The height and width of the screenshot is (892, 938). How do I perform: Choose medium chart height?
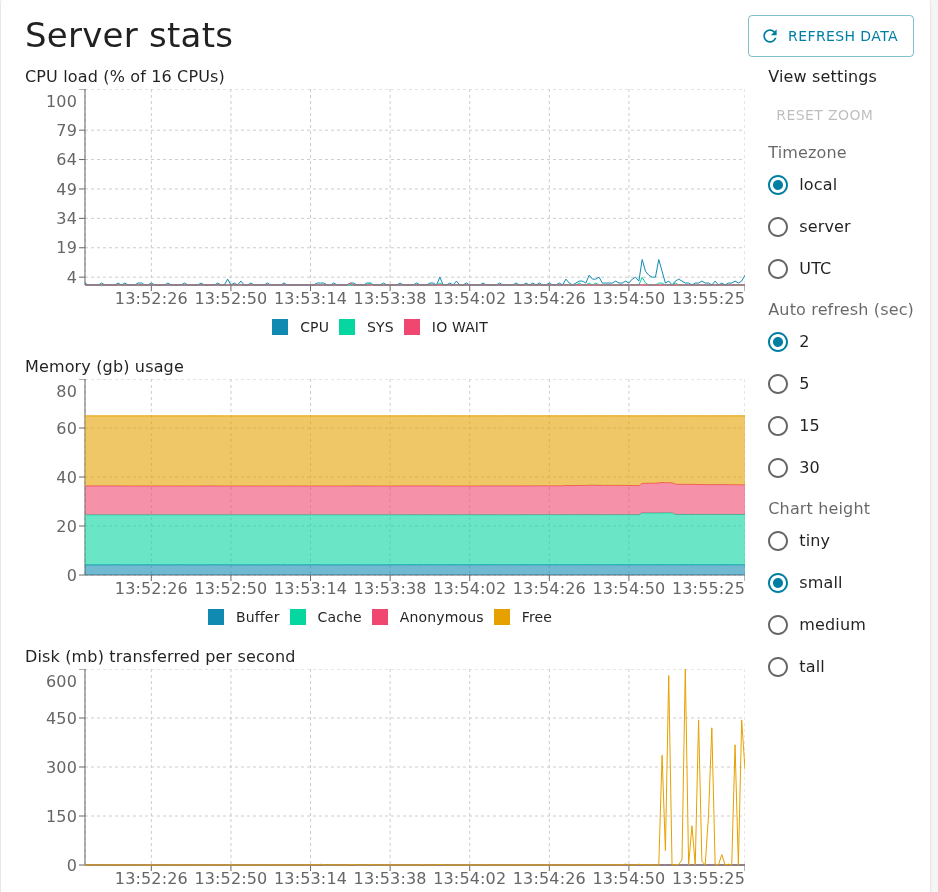[x=778, y=625]
